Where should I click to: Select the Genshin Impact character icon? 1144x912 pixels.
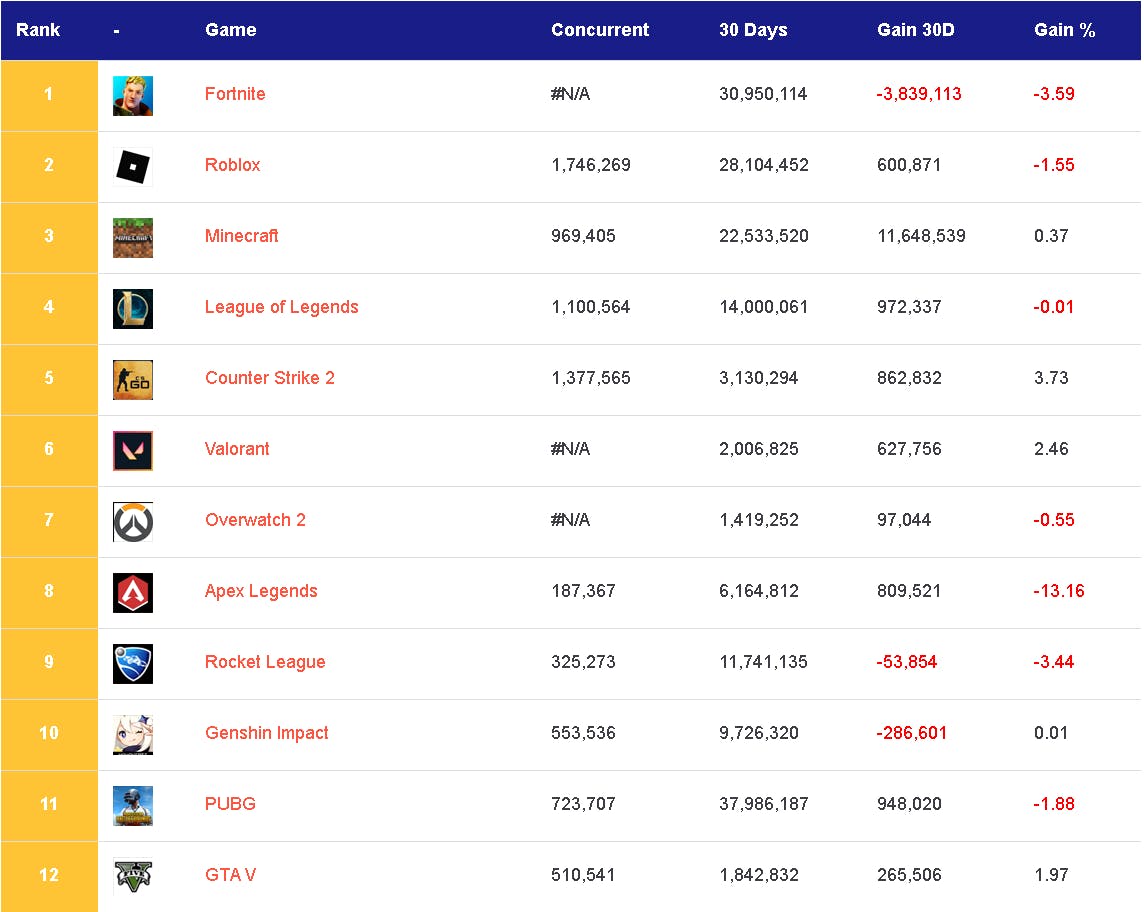pos(133,735)
